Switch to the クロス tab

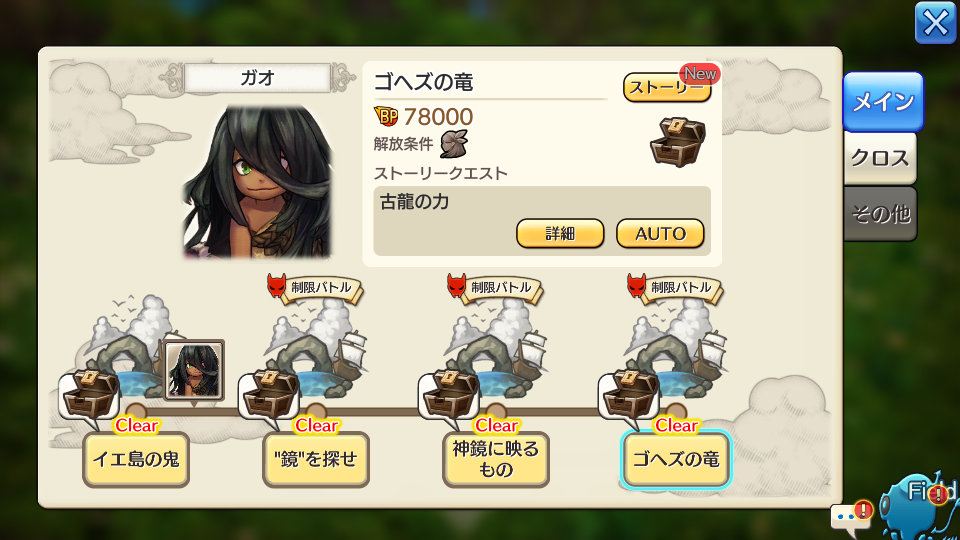[x=880, y=158]
